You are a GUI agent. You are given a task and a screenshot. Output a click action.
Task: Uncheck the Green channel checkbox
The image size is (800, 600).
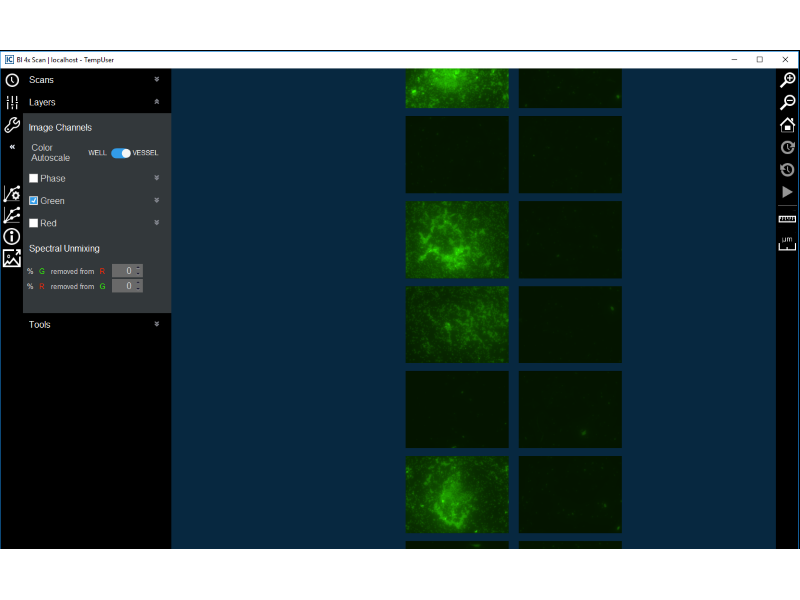[34, 201]
